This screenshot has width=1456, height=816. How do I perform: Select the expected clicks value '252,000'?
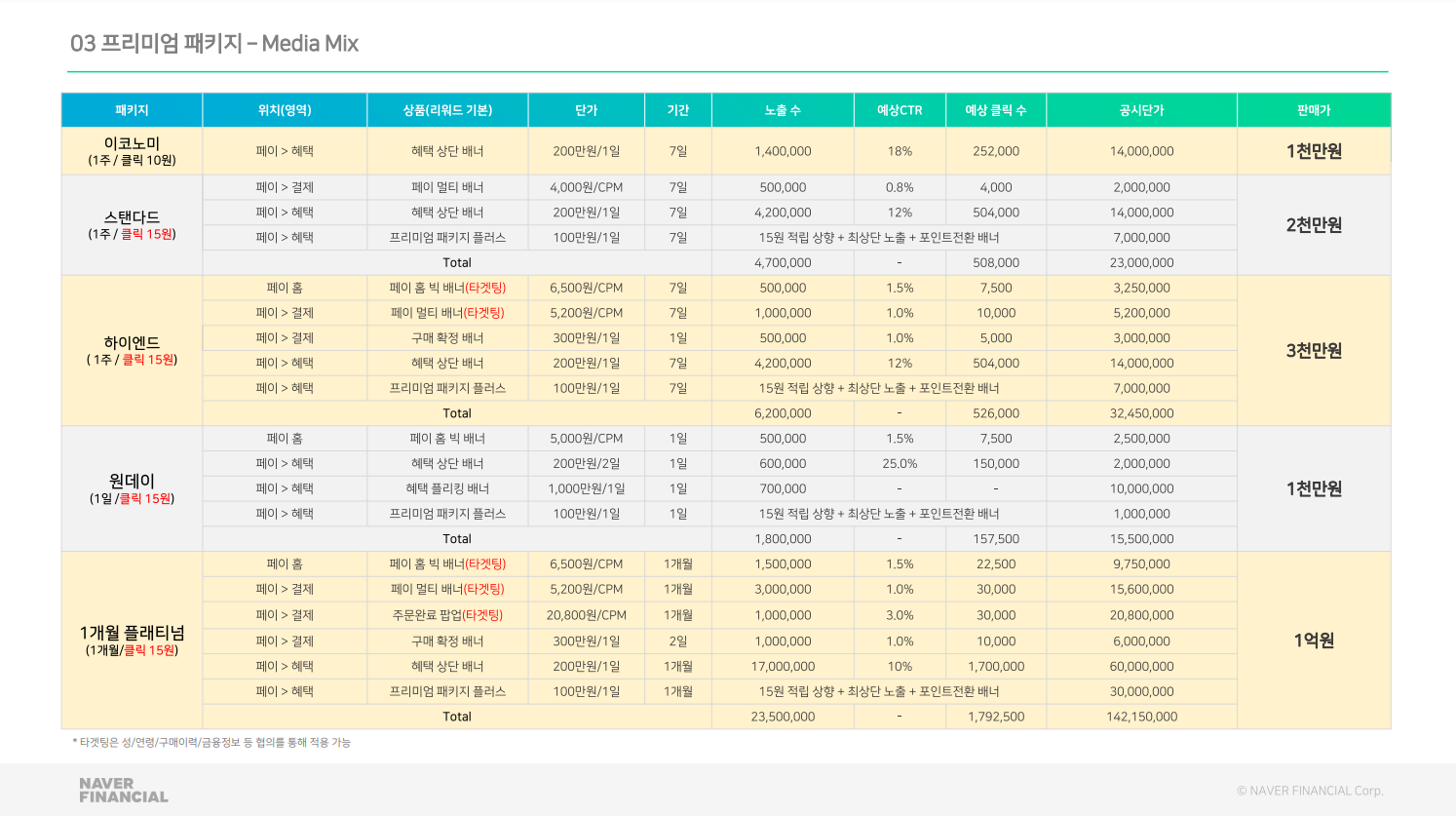(x=996, y=151)
